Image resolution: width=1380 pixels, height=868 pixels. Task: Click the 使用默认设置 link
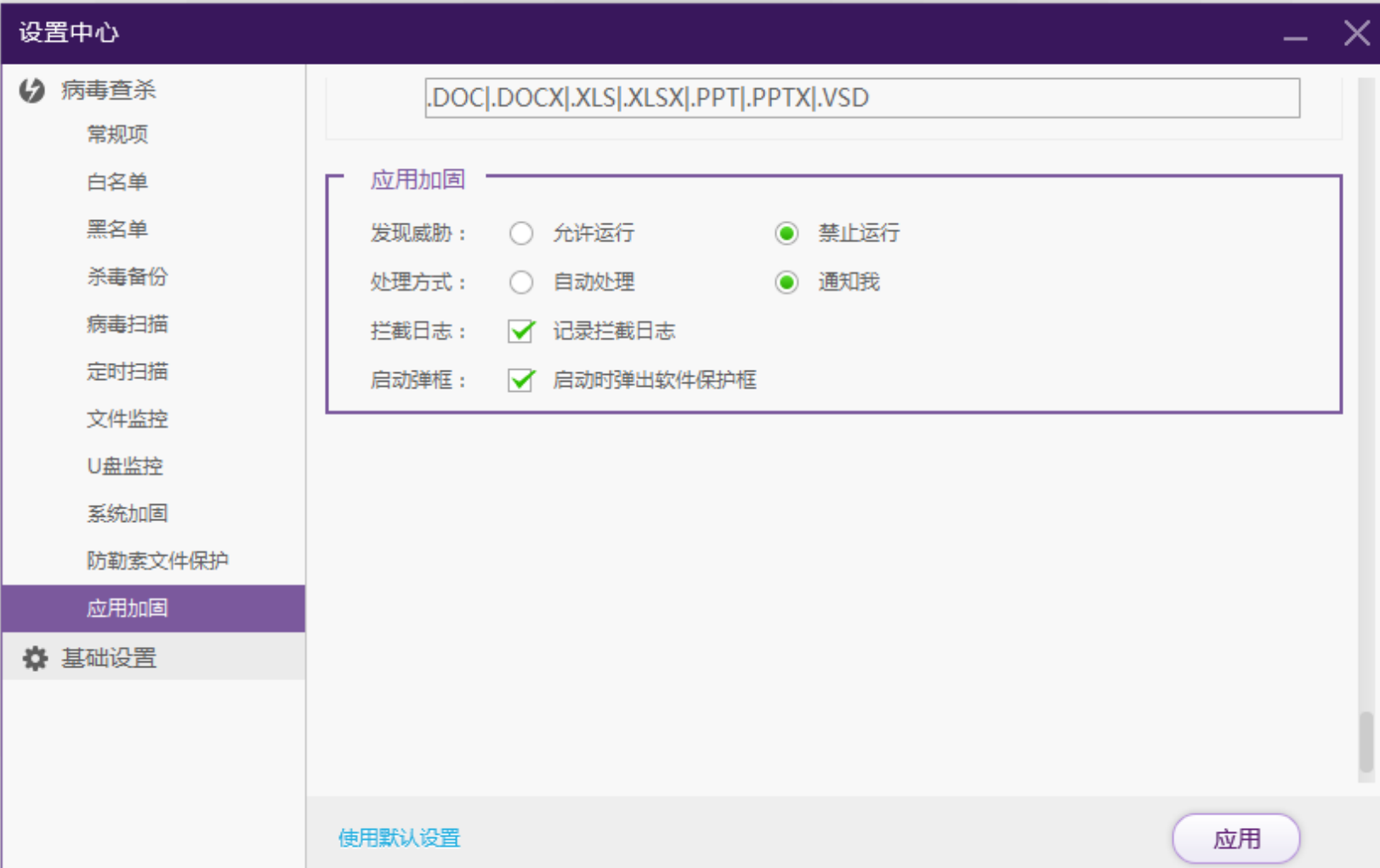tap(399, 838)
